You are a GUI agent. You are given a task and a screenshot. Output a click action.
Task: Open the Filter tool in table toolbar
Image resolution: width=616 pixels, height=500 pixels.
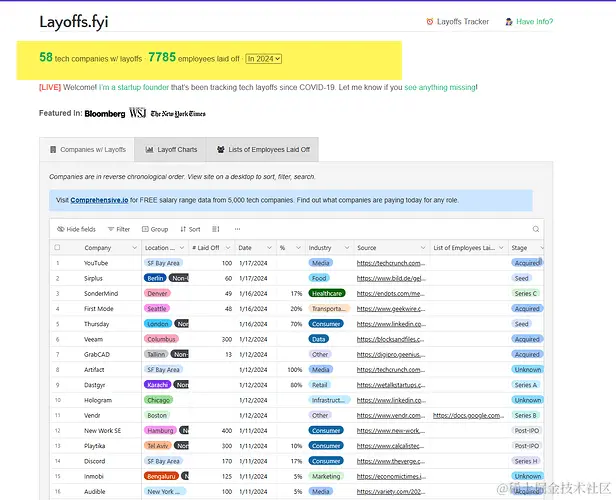[119, 229]
